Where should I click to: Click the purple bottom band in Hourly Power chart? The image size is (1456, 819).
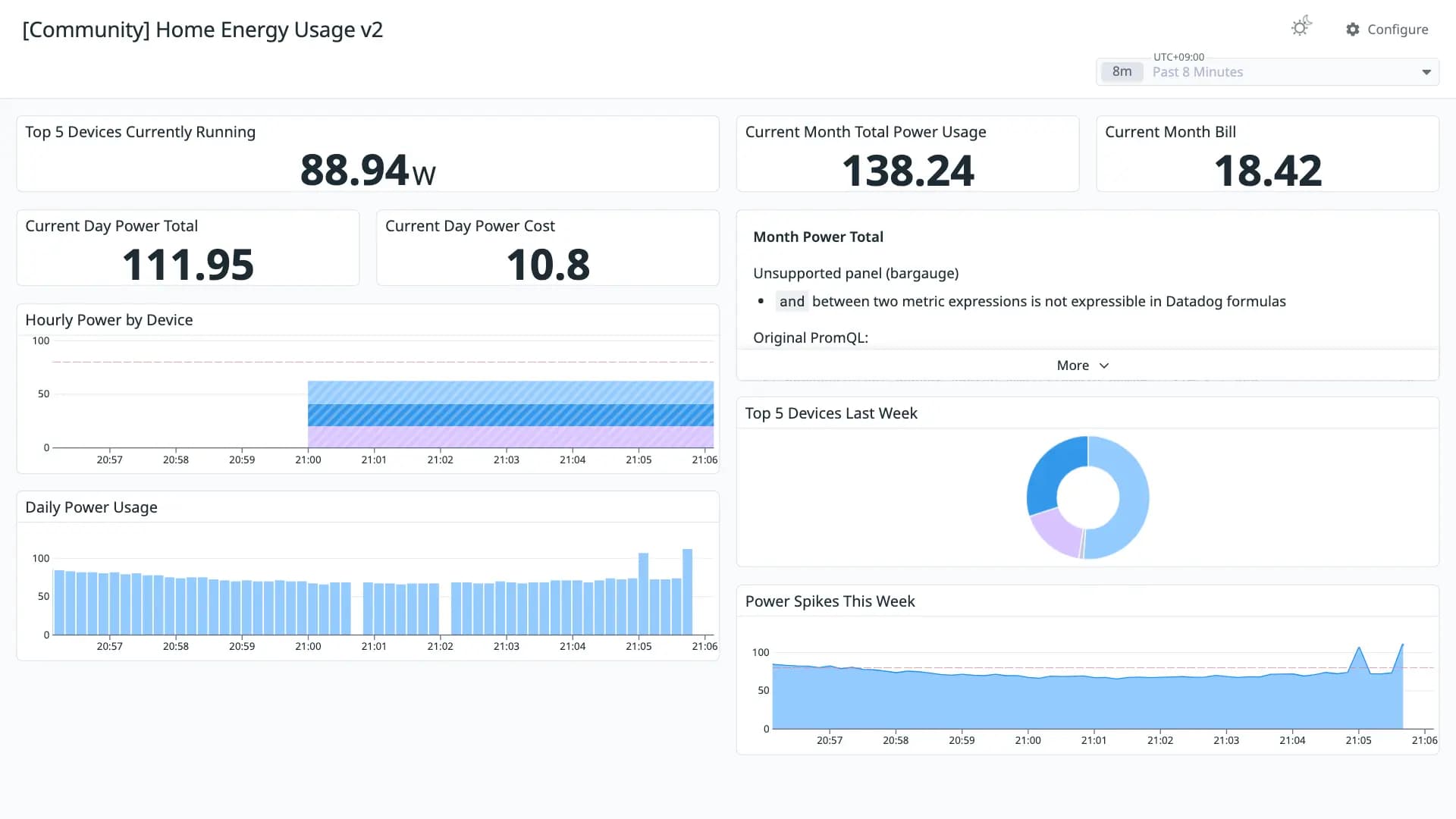coord(510,437)
